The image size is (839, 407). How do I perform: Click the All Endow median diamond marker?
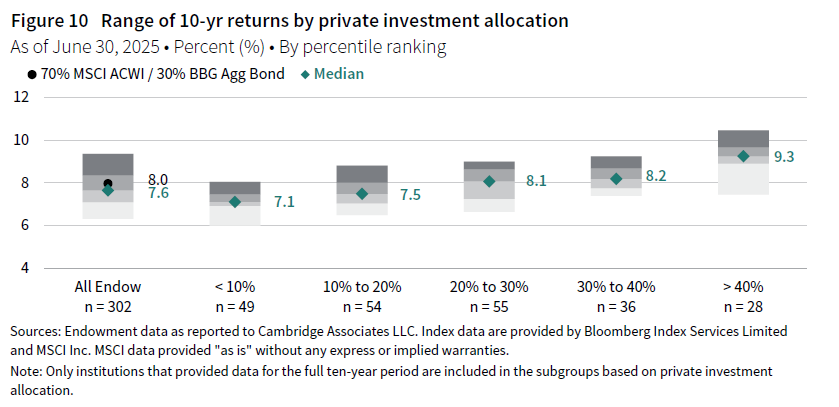click(x=108, y=190)
